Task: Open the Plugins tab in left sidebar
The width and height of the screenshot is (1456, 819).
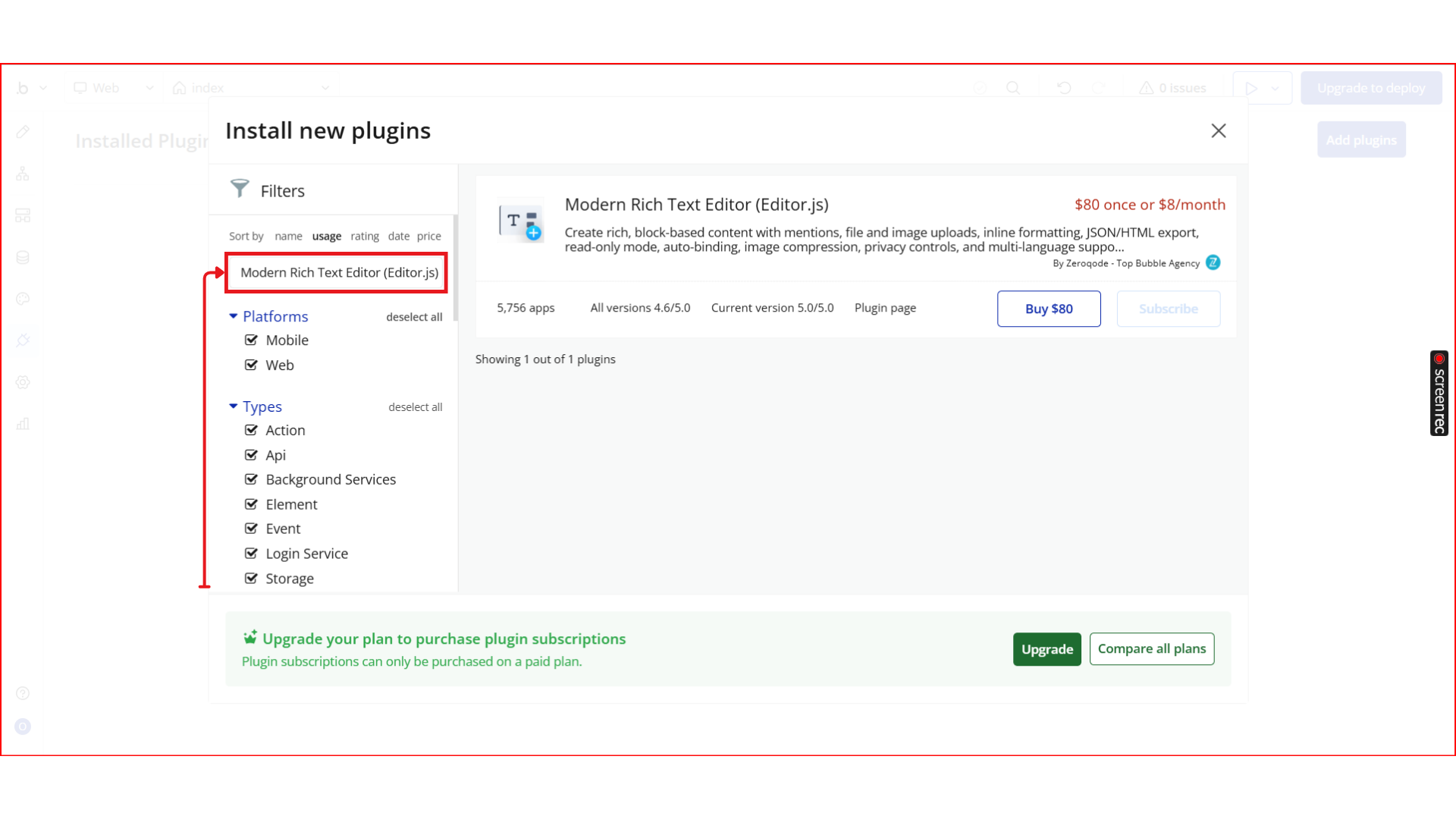Action: [23, 340]
